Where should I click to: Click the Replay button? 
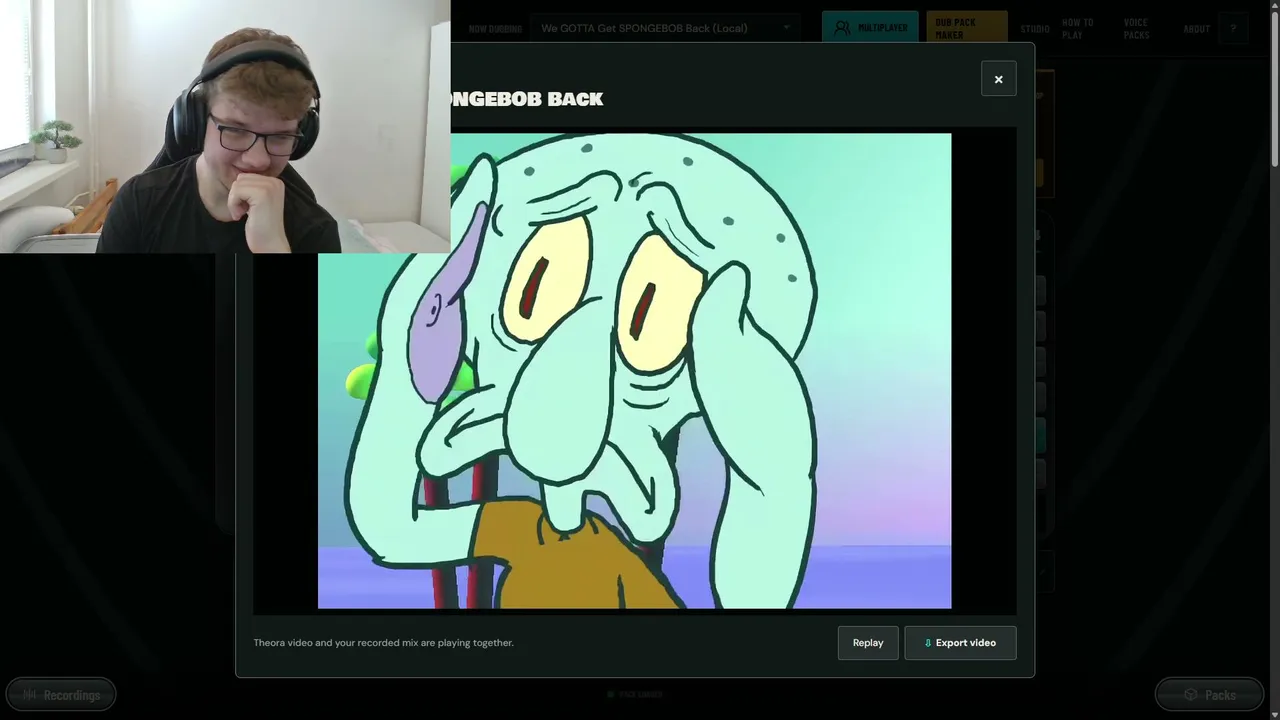pos(868,643)
